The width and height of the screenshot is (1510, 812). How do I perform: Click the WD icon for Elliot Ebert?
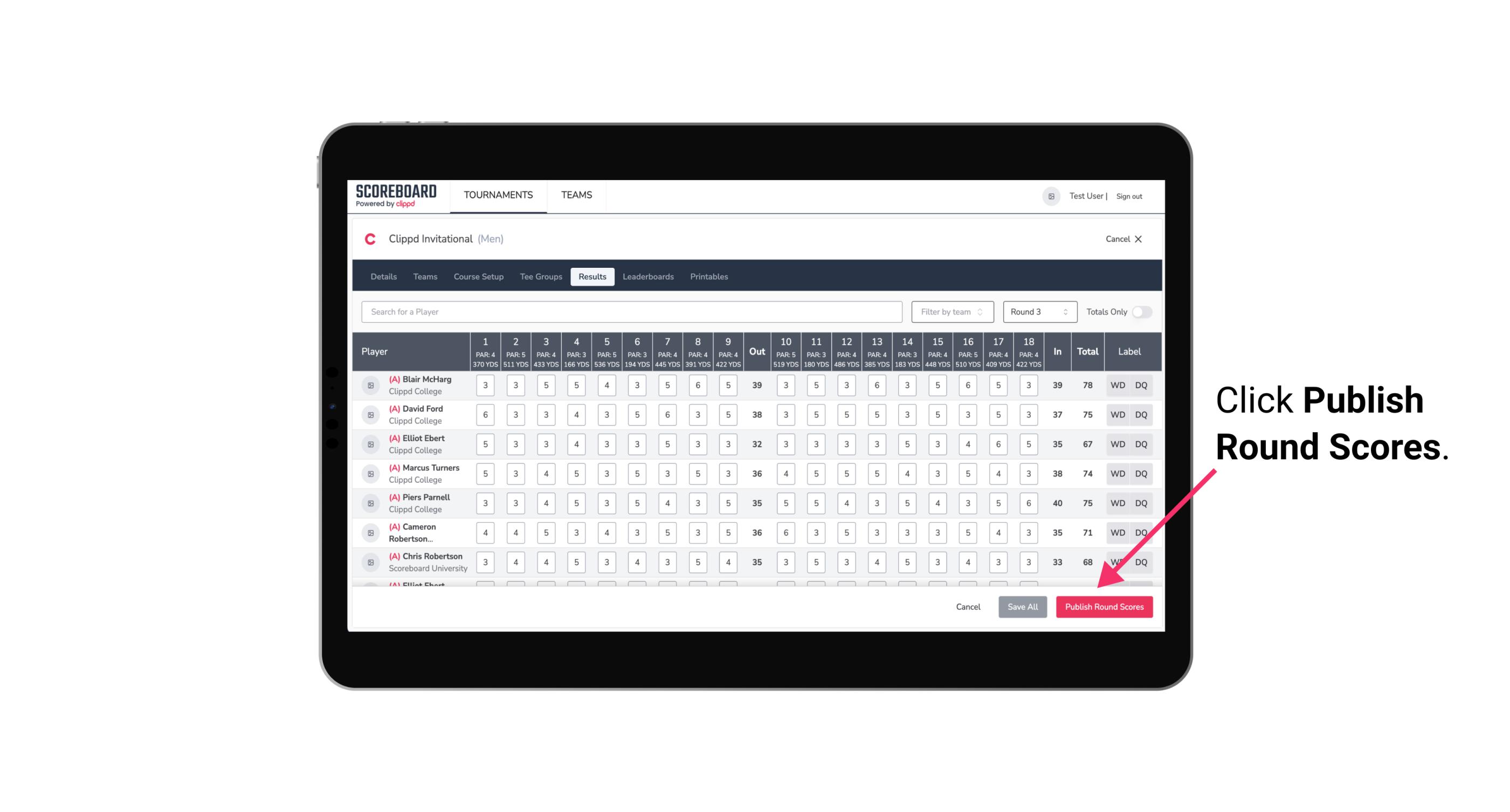tap(1118, 444)
